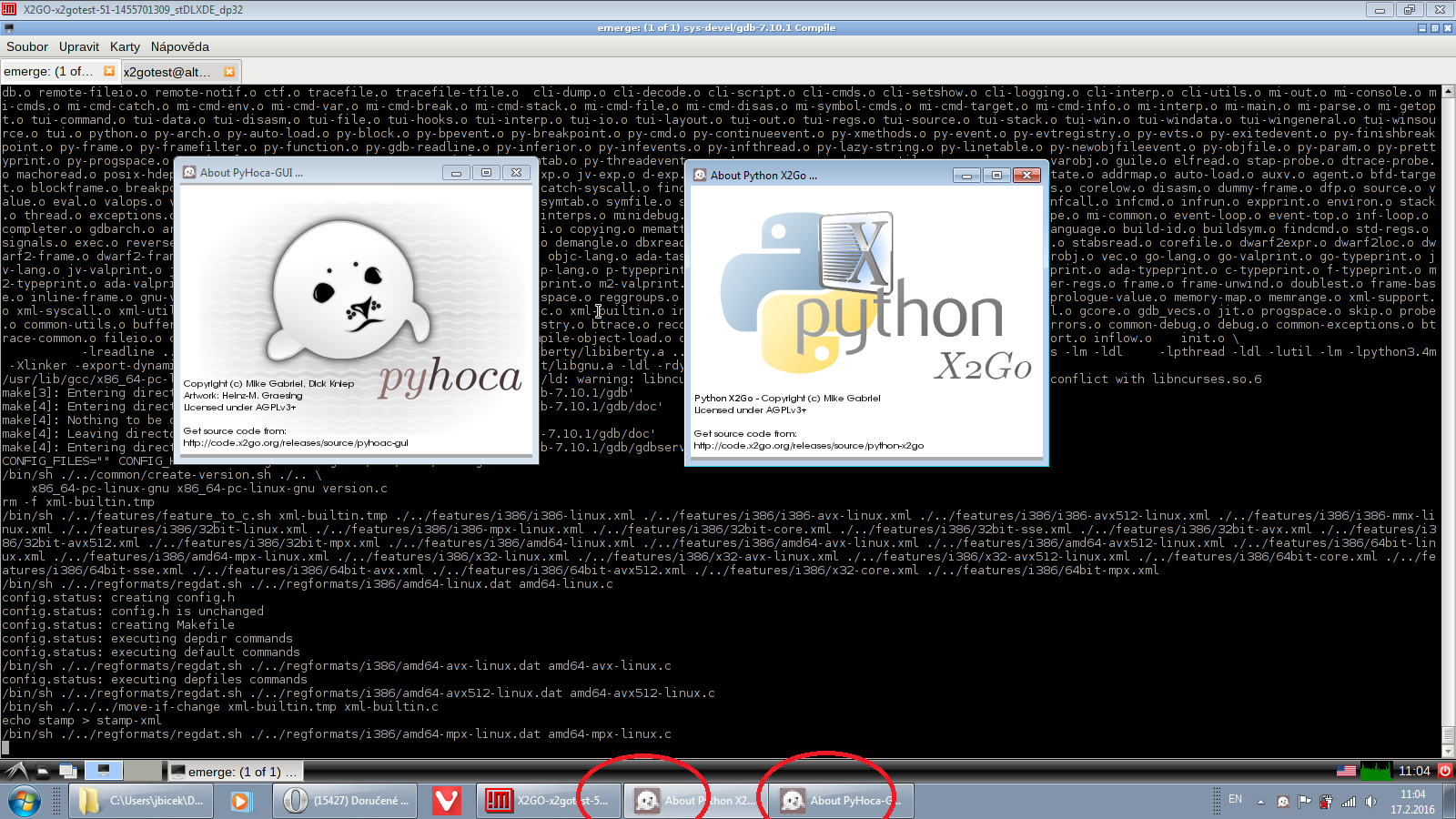1456x819 pixels.
Task: Open the Windows Start menu
Action: pos(25,801)
